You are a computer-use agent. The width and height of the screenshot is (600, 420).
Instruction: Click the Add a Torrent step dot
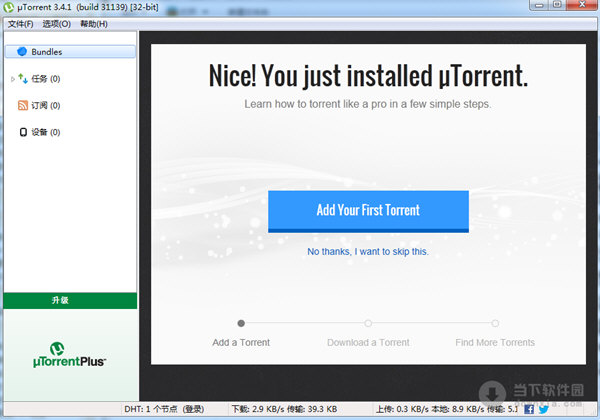241,323
